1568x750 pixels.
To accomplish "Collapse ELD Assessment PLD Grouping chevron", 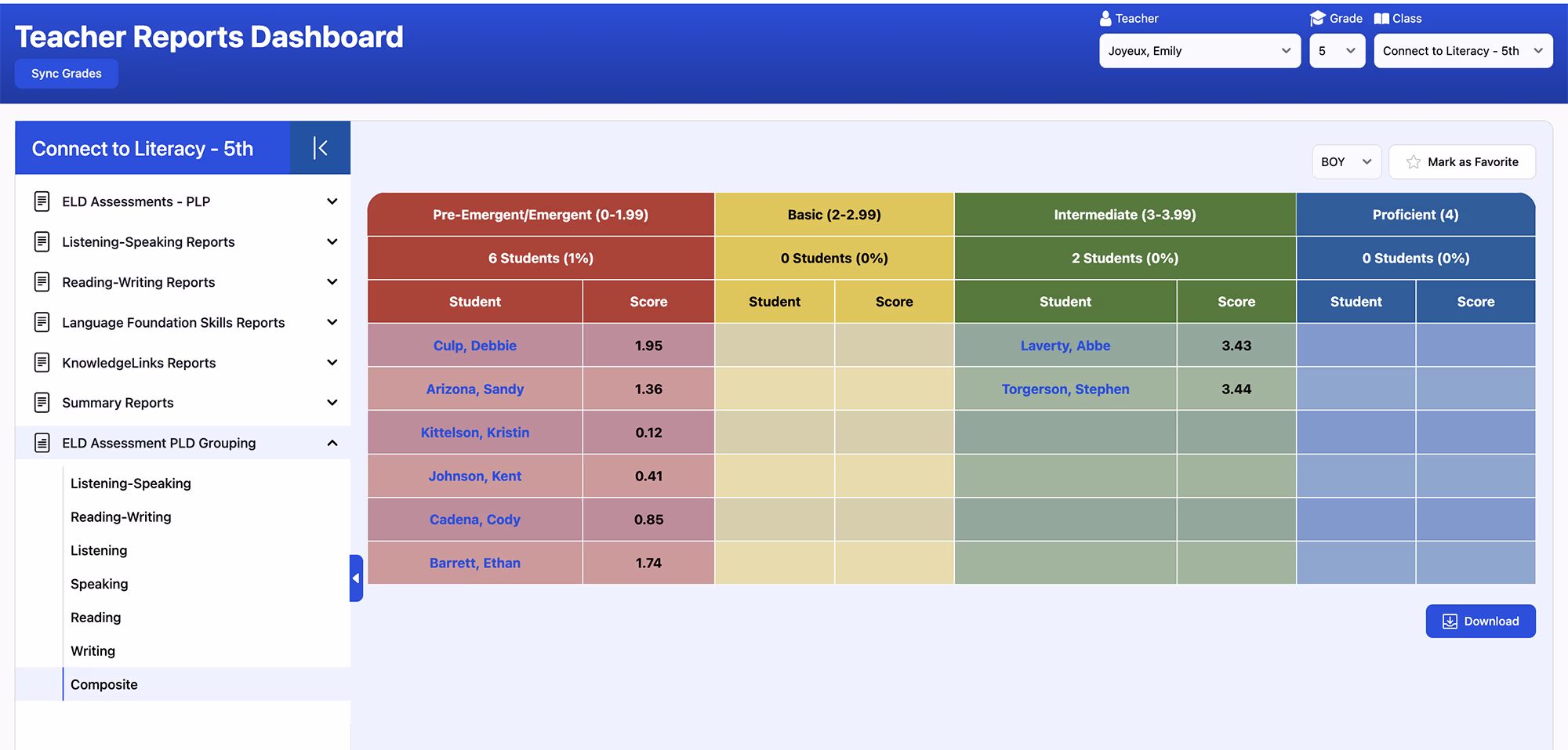I will point(332,443).
